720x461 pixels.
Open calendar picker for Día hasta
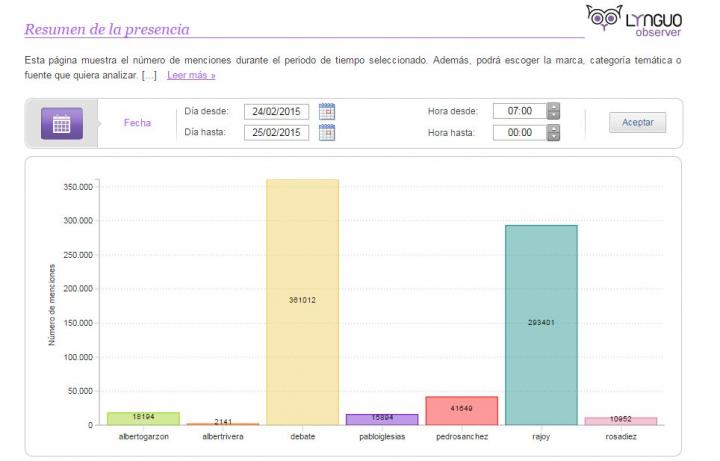tap(327, 132)
